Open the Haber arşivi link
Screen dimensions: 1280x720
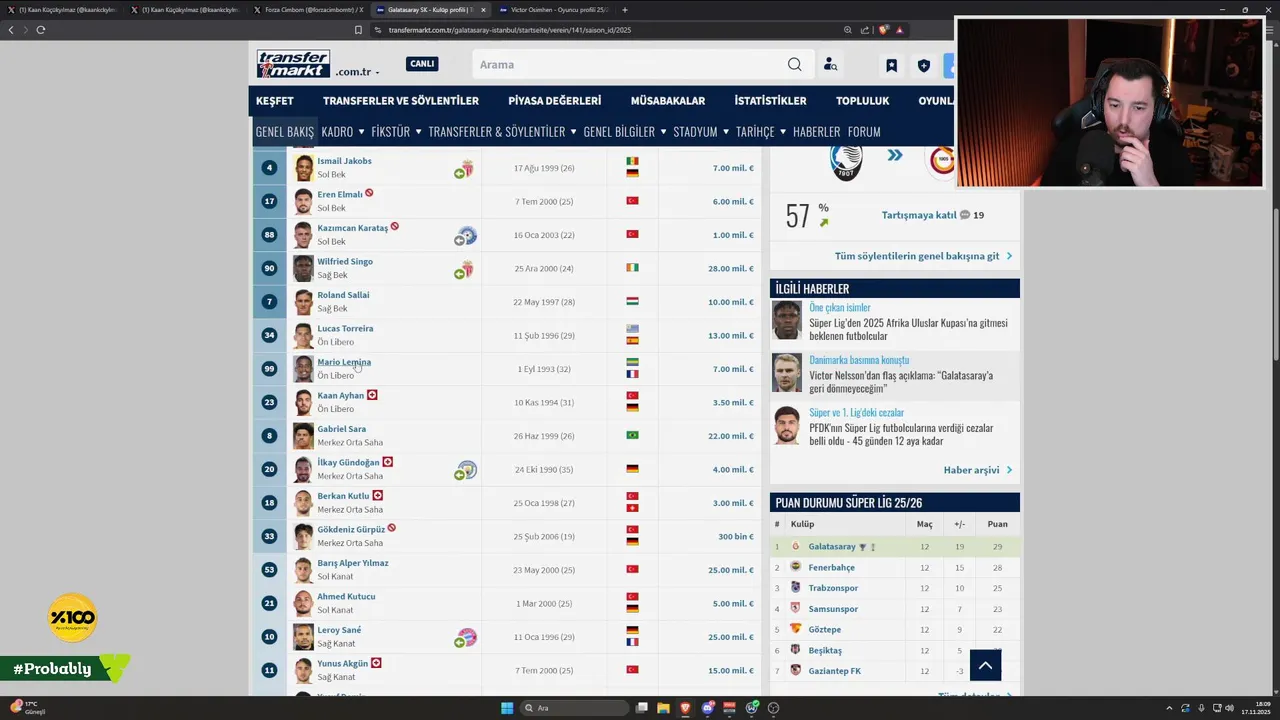click(971, 470)
